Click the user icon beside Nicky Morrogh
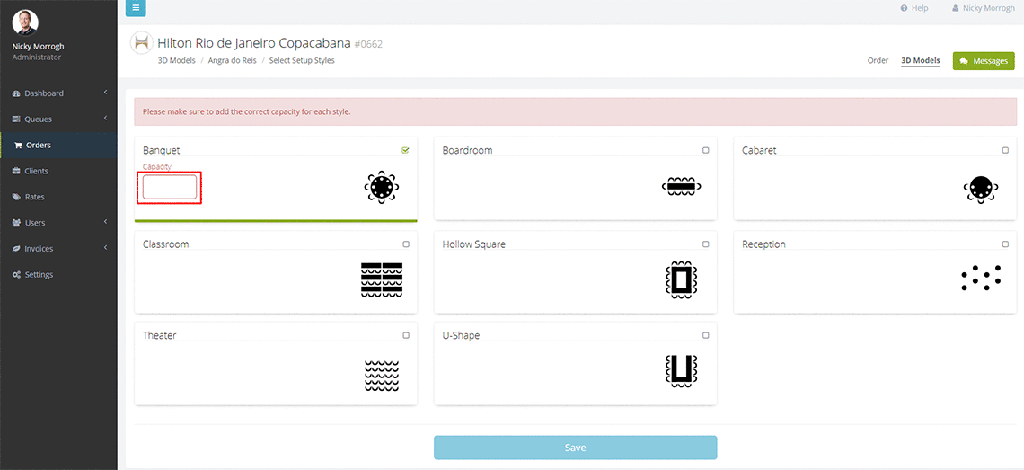Viewport: 1024px width, 470px height. 955,8
